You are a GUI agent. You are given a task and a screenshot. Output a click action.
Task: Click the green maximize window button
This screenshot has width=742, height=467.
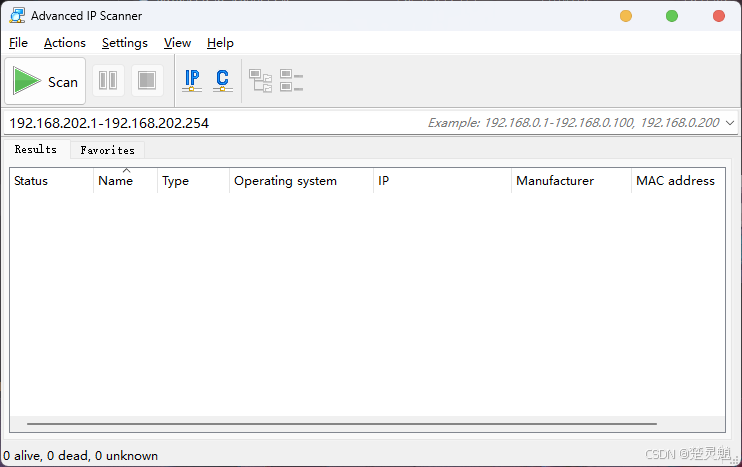[x=671, y=16]
